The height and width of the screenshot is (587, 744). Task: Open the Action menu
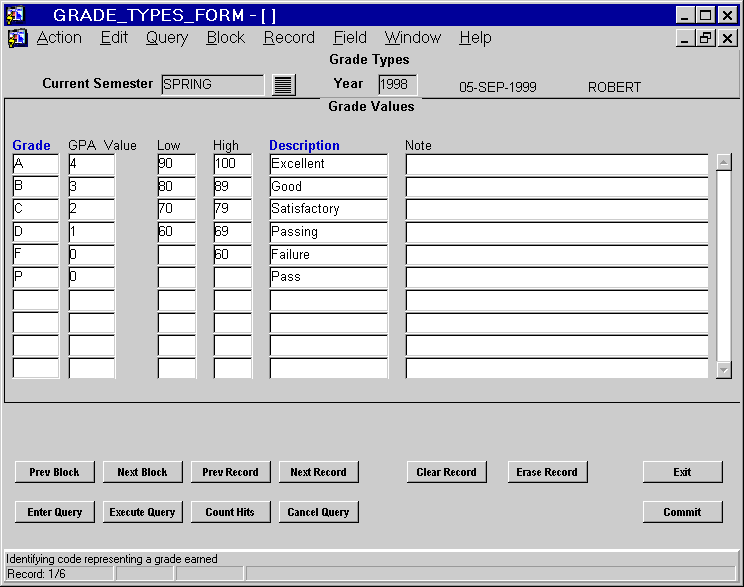coord(59,37)
